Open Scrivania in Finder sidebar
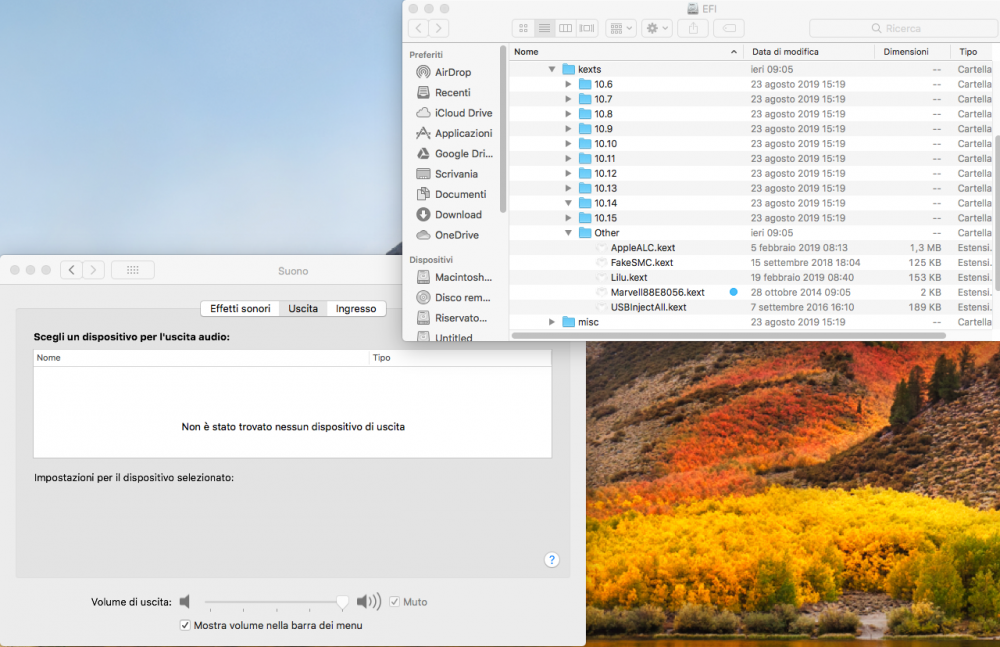The height and width of the screenshot is (647, 1000). point(446,174)
